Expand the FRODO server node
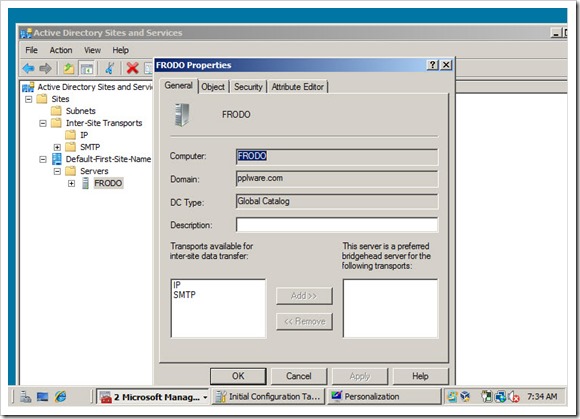This screenshot has height=419, width=580. tap(71, 183)
